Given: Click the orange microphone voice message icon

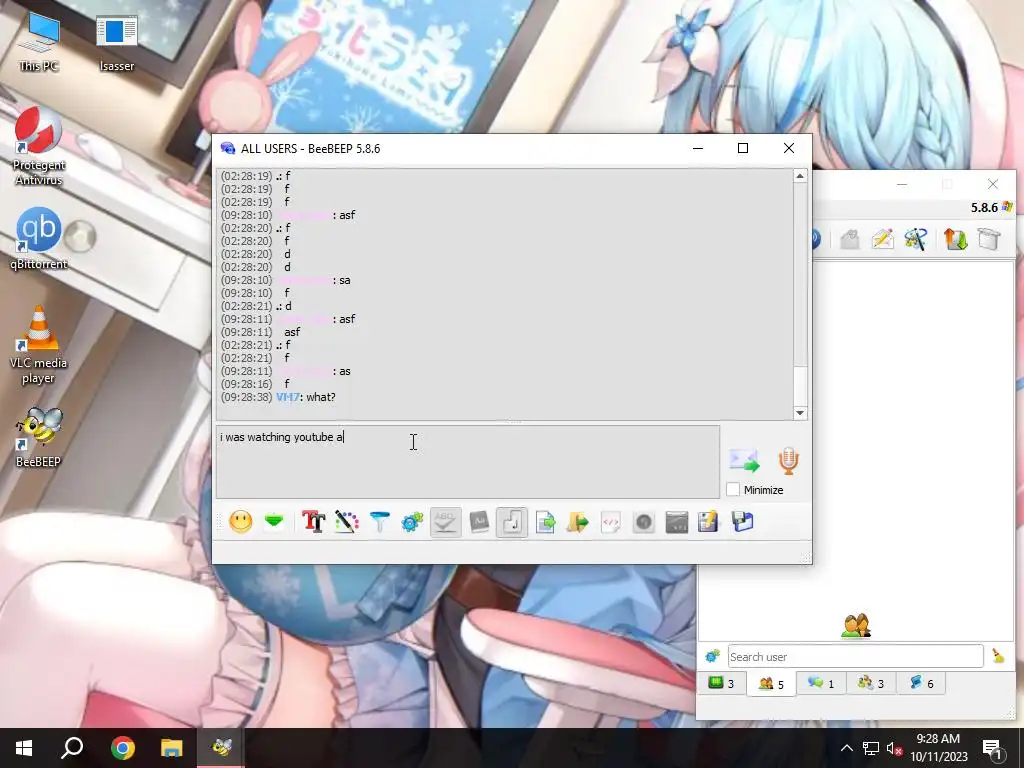Looking at the screenshot, I should click(788, 461).
